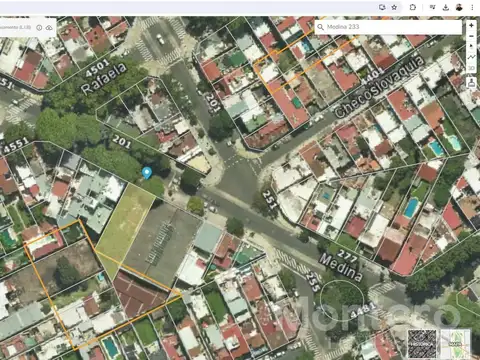Open browser downloads icon

(446, 7)
